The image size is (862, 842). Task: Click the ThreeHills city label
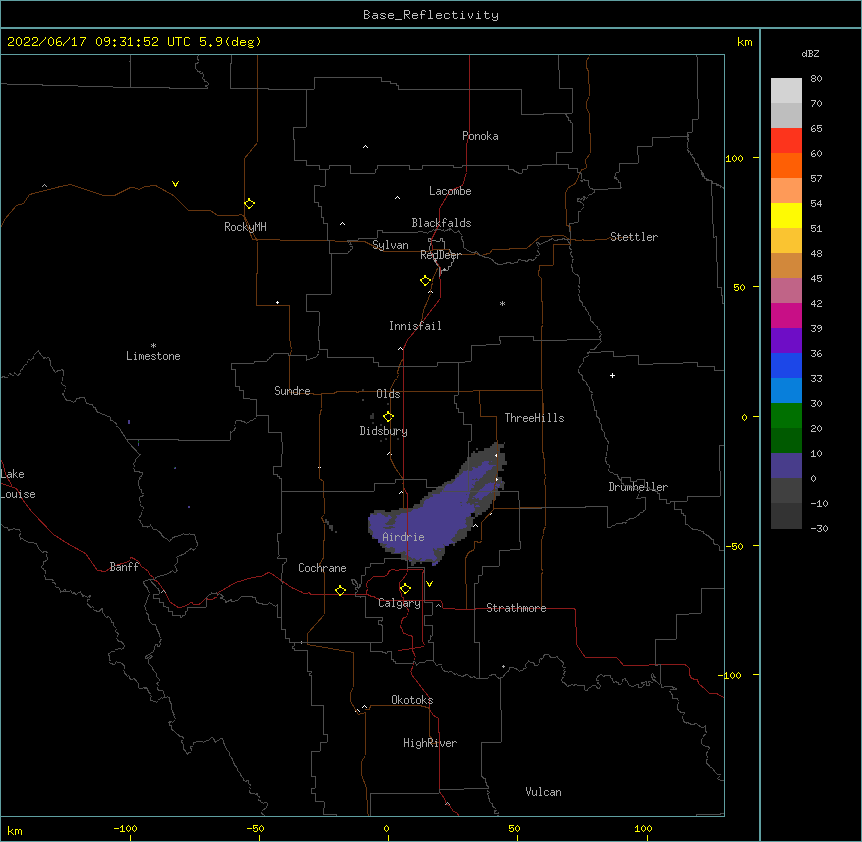[x=534, y=418]
